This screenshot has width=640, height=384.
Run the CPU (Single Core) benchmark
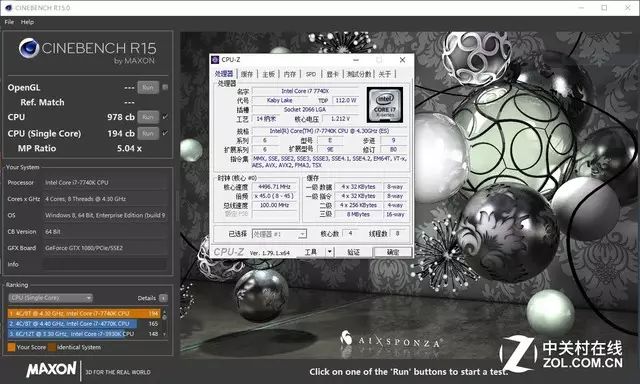(148, 133)
